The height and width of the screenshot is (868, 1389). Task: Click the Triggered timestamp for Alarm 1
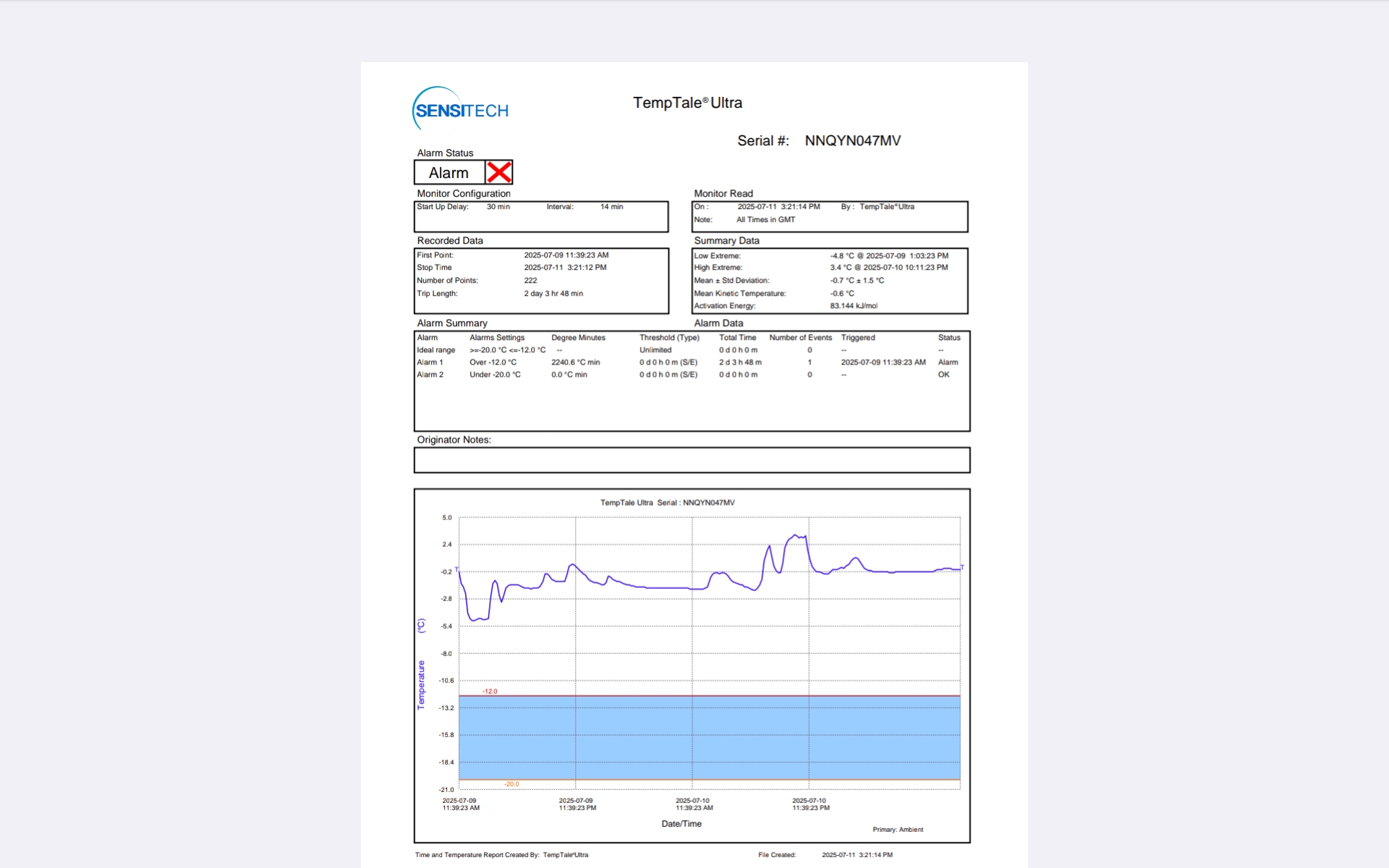pyautogui.click(x=883, y=362)
